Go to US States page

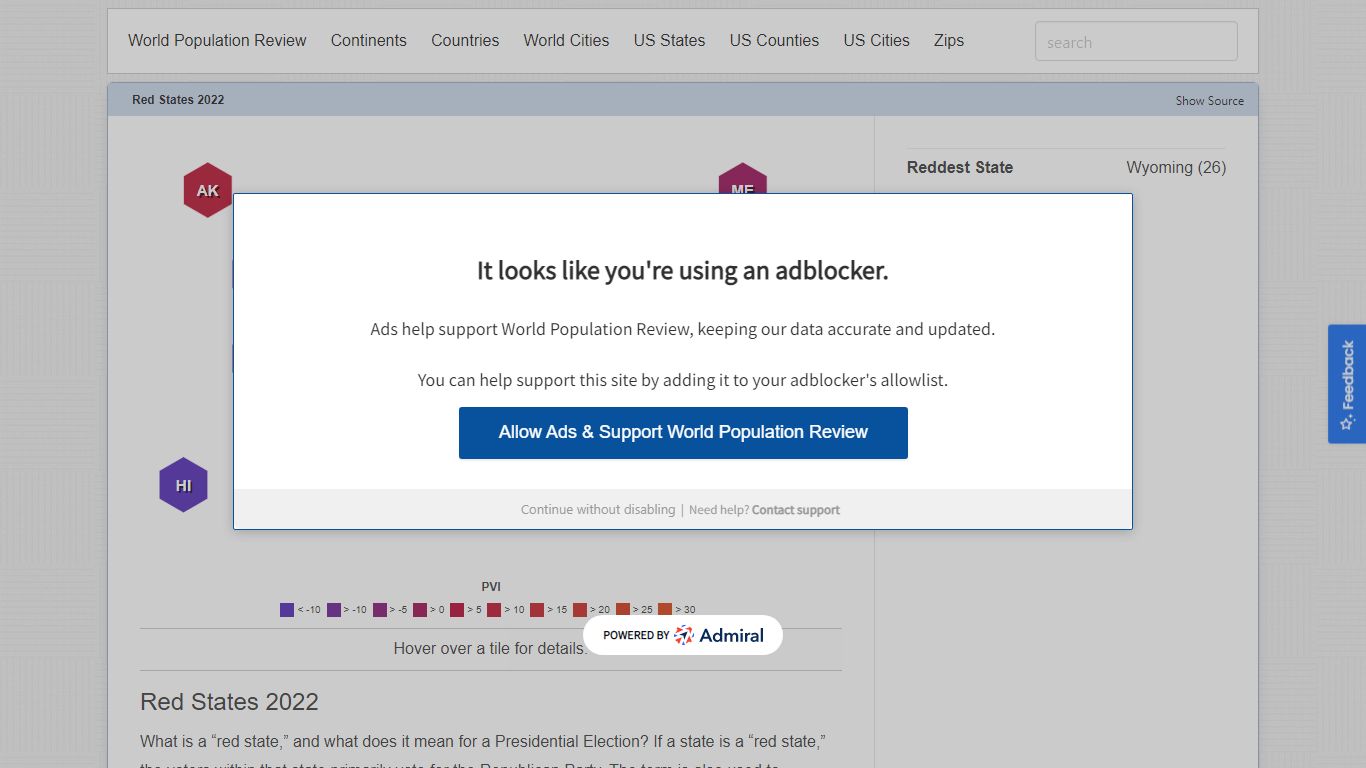click(669, 41)
